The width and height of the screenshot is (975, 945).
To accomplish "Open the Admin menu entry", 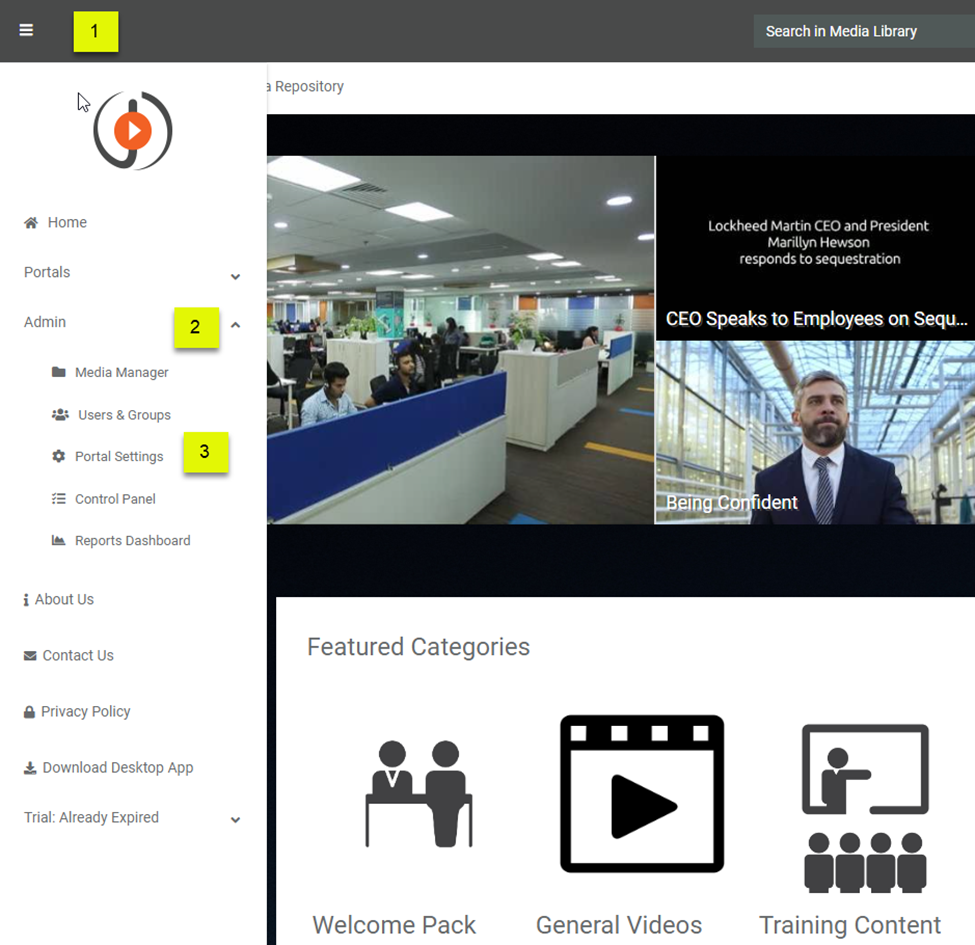I will point(45,321).
